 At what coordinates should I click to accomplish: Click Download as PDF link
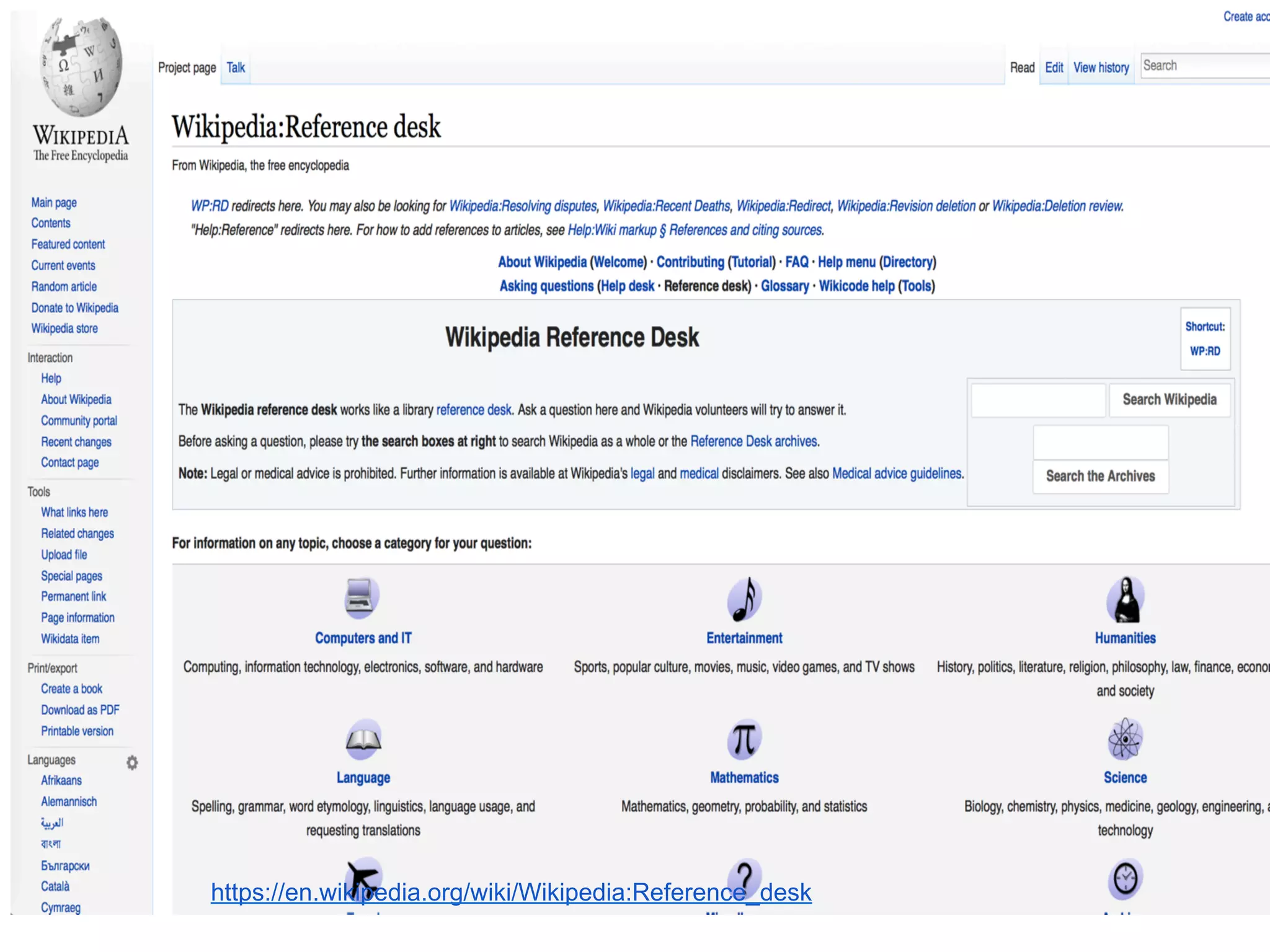tap(80, 710)
